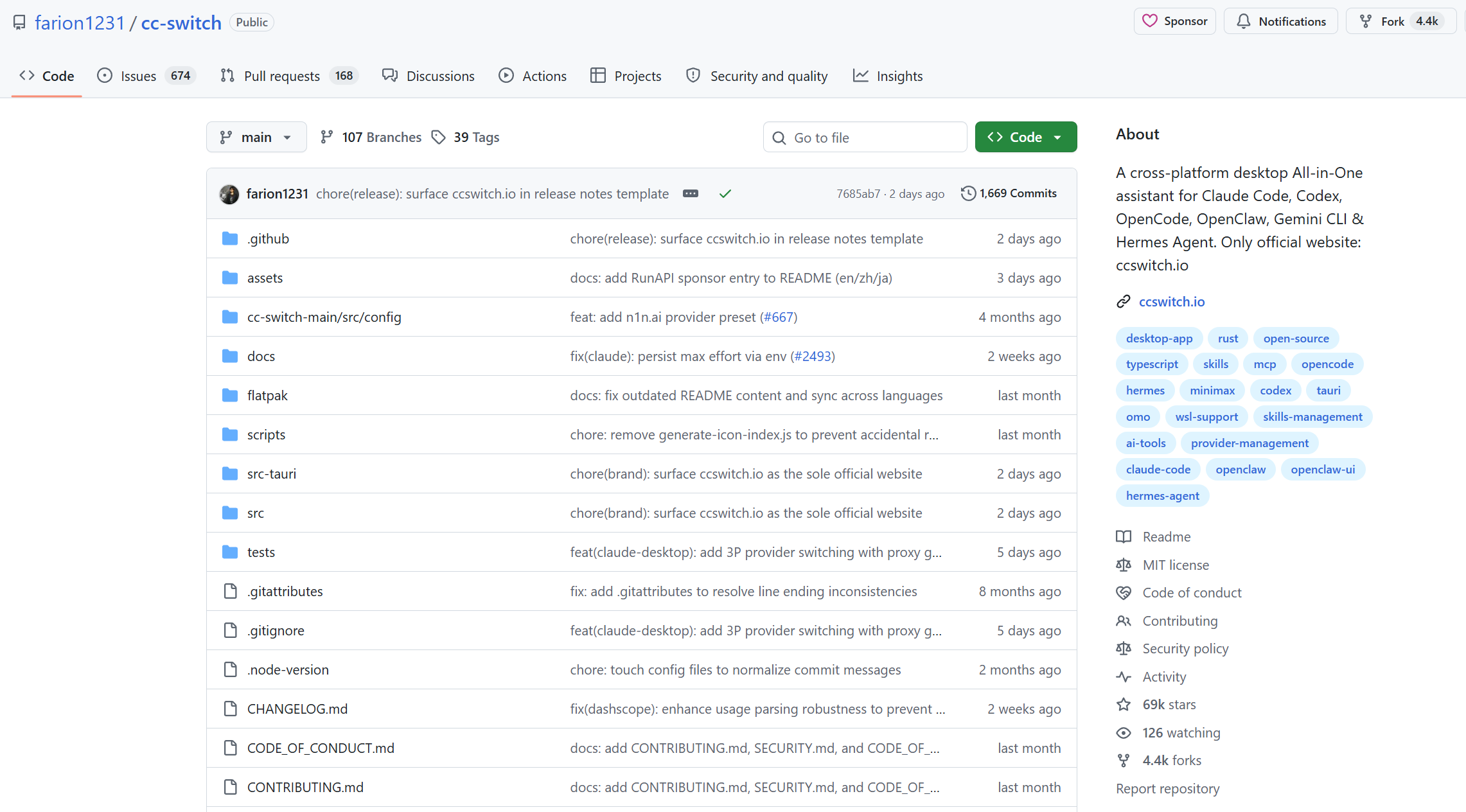
Task: Click the farion1231 avatar image
Action: pyautogui.click(x=229, y=194)
